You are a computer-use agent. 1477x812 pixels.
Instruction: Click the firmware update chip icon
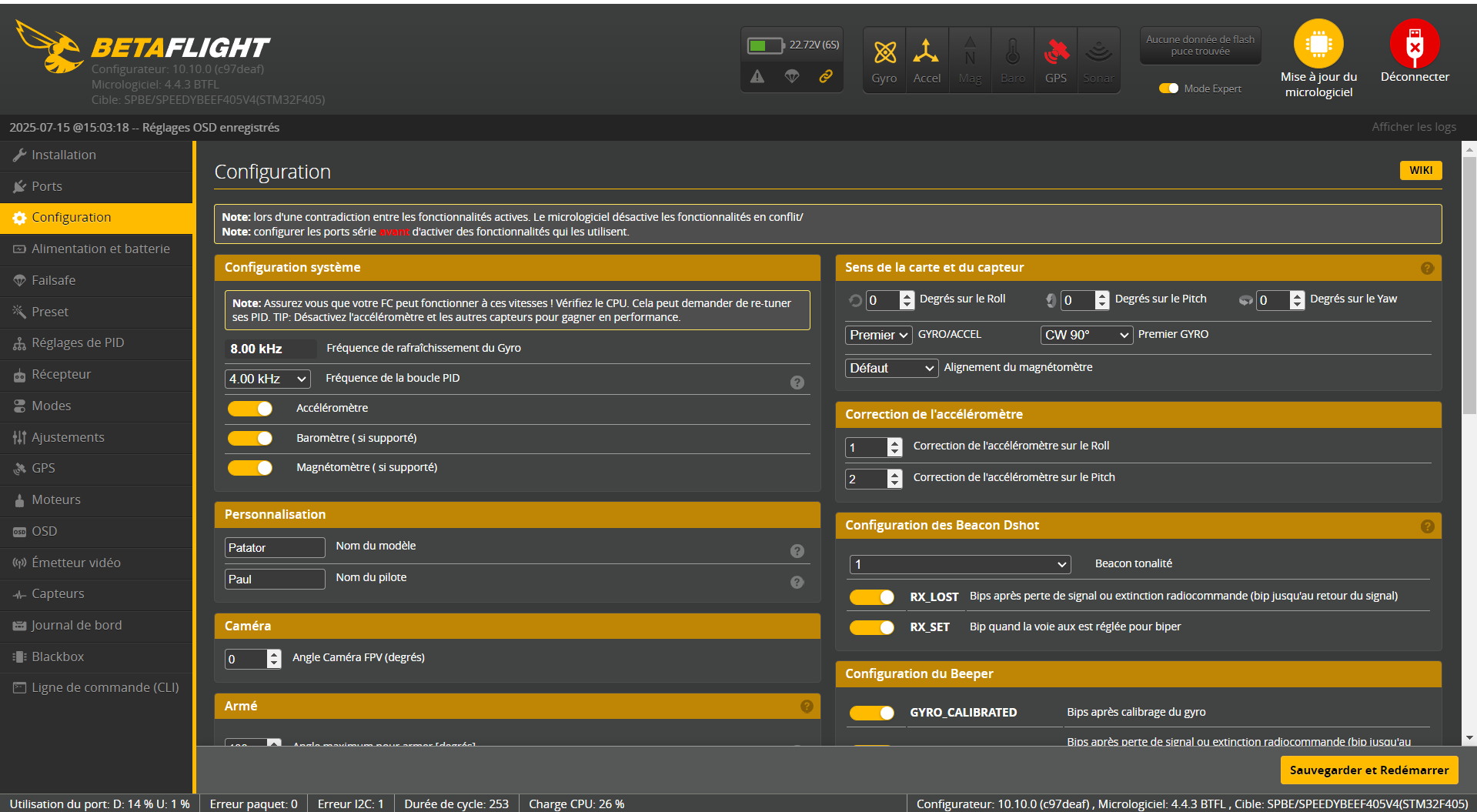[1318, 44]
